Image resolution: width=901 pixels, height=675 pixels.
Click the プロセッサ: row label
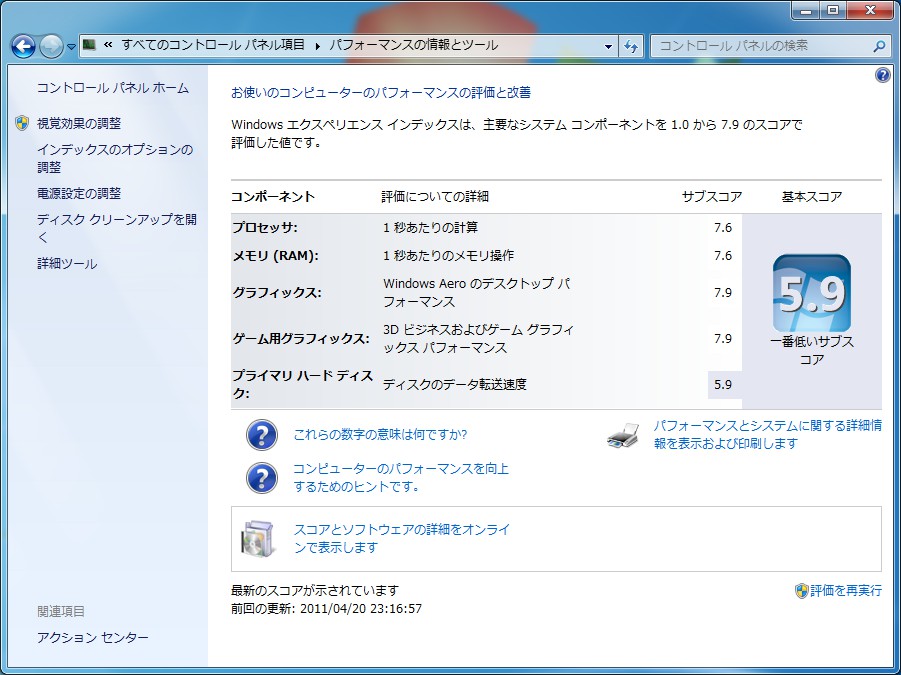tap(265, 227)
